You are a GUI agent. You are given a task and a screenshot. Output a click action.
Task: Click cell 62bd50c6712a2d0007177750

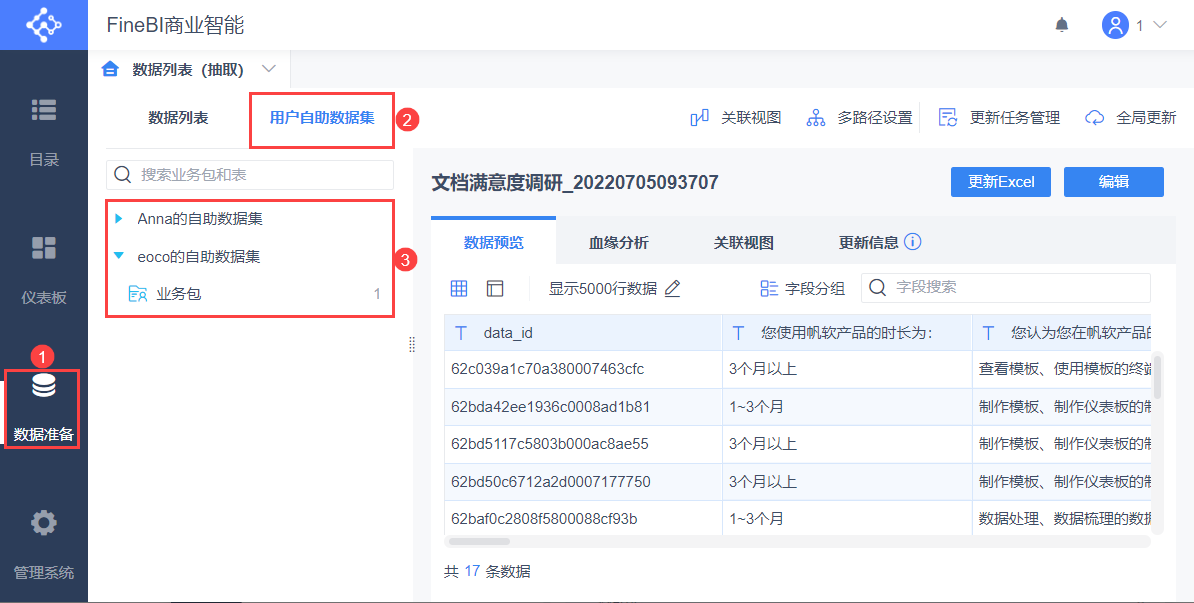coord(583,481)
